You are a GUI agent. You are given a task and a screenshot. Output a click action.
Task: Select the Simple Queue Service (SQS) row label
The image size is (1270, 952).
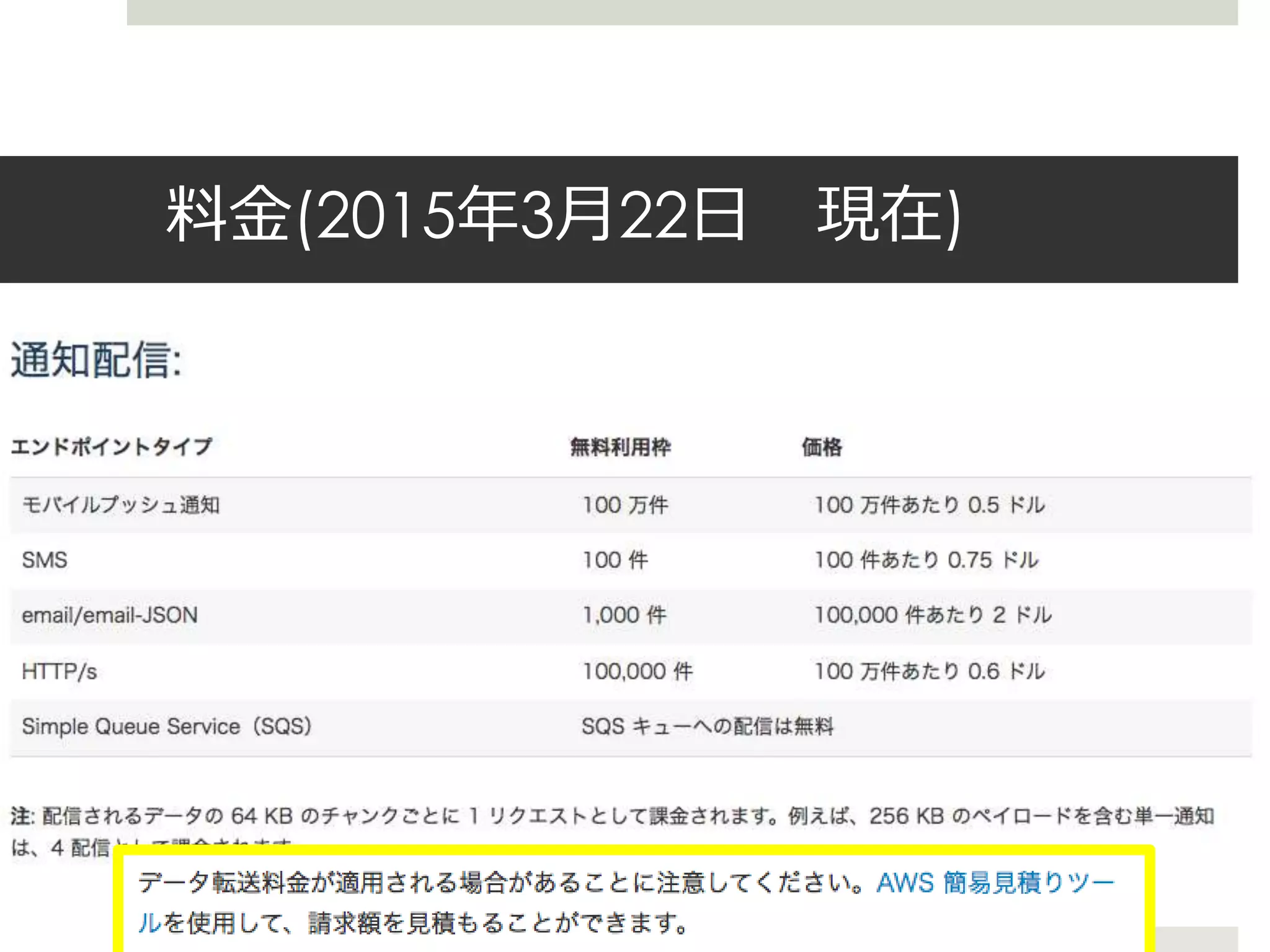click(167, 726)
